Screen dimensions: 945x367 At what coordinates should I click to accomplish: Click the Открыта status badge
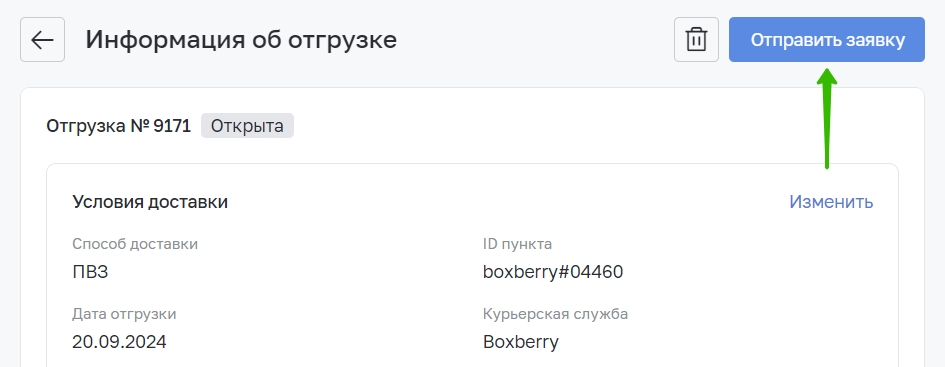247,126
